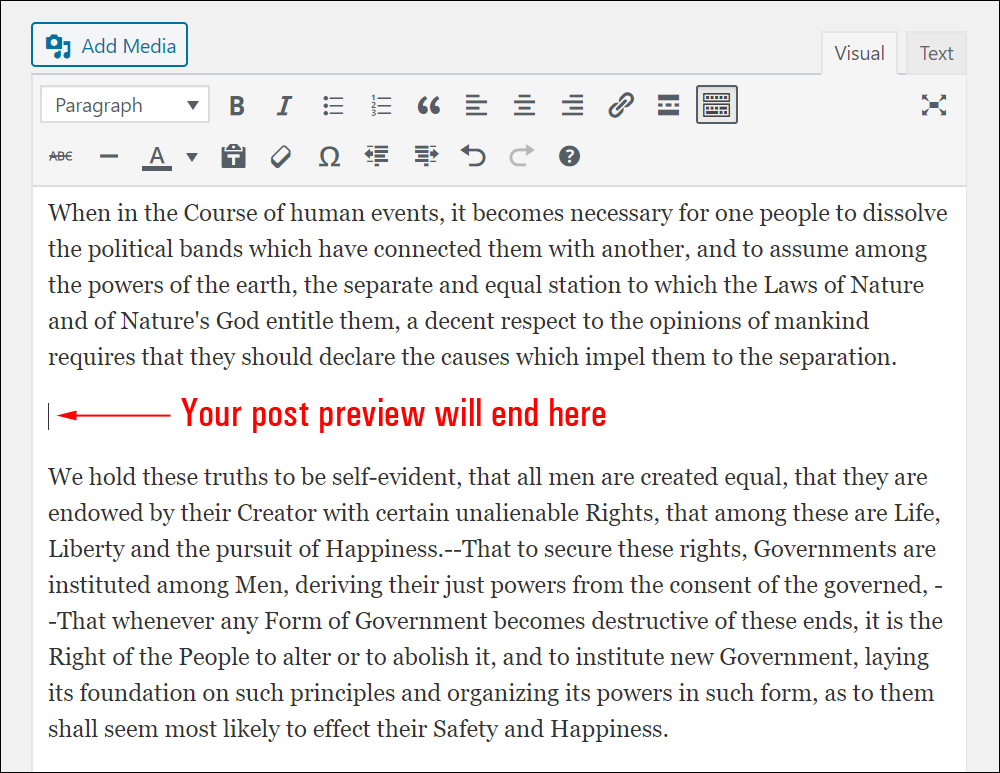Viewport: 1000px width, 773px height.
Task: Open the special character omega tool
Action: tap(329, 156)
